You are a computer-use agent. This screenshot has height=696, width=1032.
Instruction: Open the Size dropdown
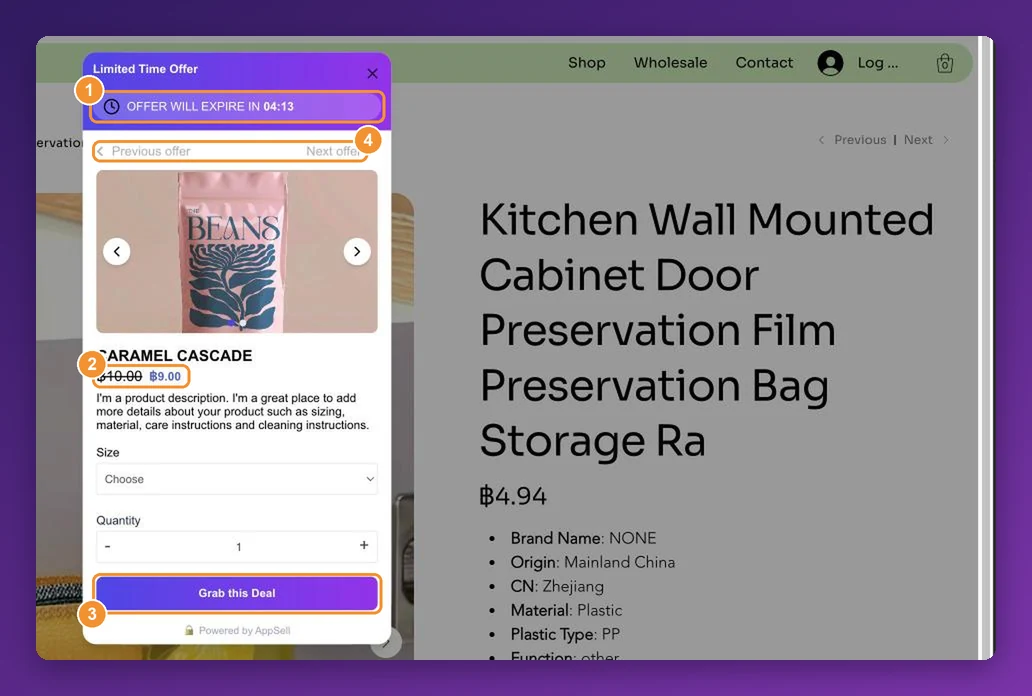[x=237, y=479]
